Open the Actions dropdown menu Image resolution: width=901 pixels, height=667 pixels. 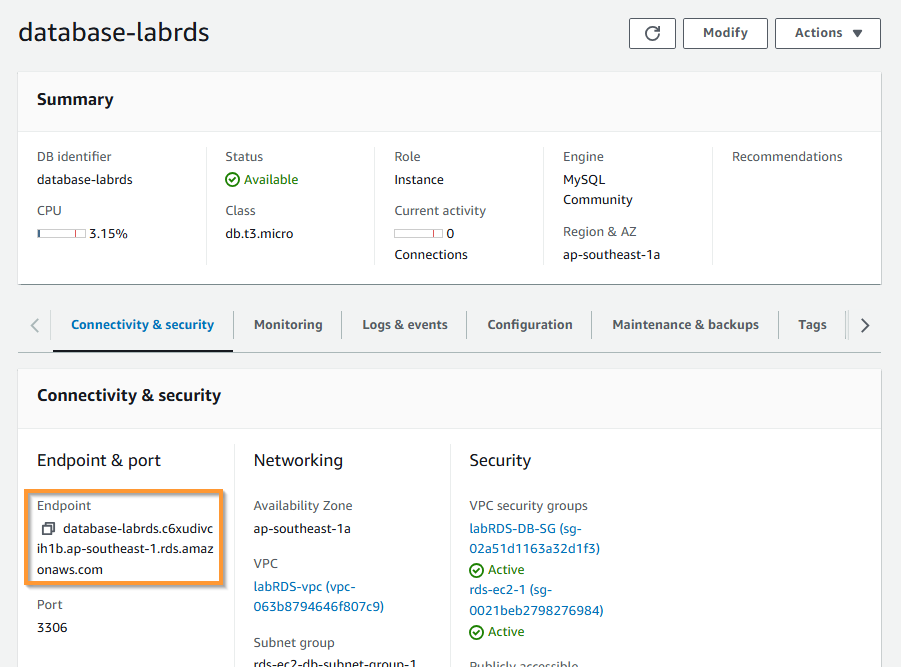coord(827,33)
